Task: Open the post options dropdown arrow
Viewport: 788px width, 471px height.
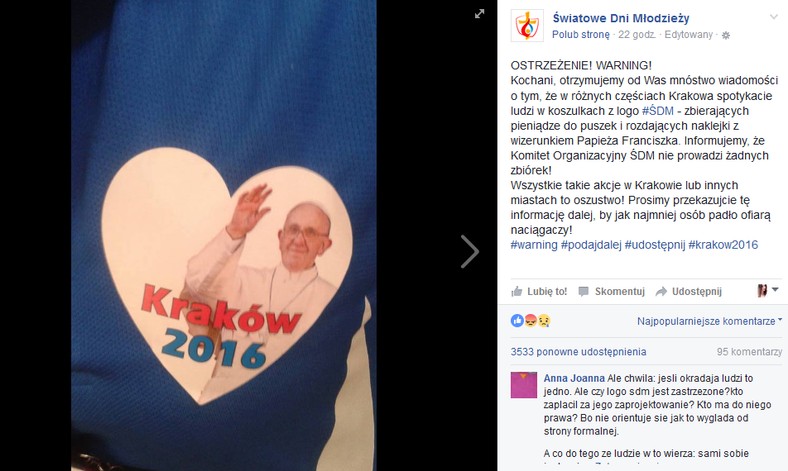Action: coord(773,17)
